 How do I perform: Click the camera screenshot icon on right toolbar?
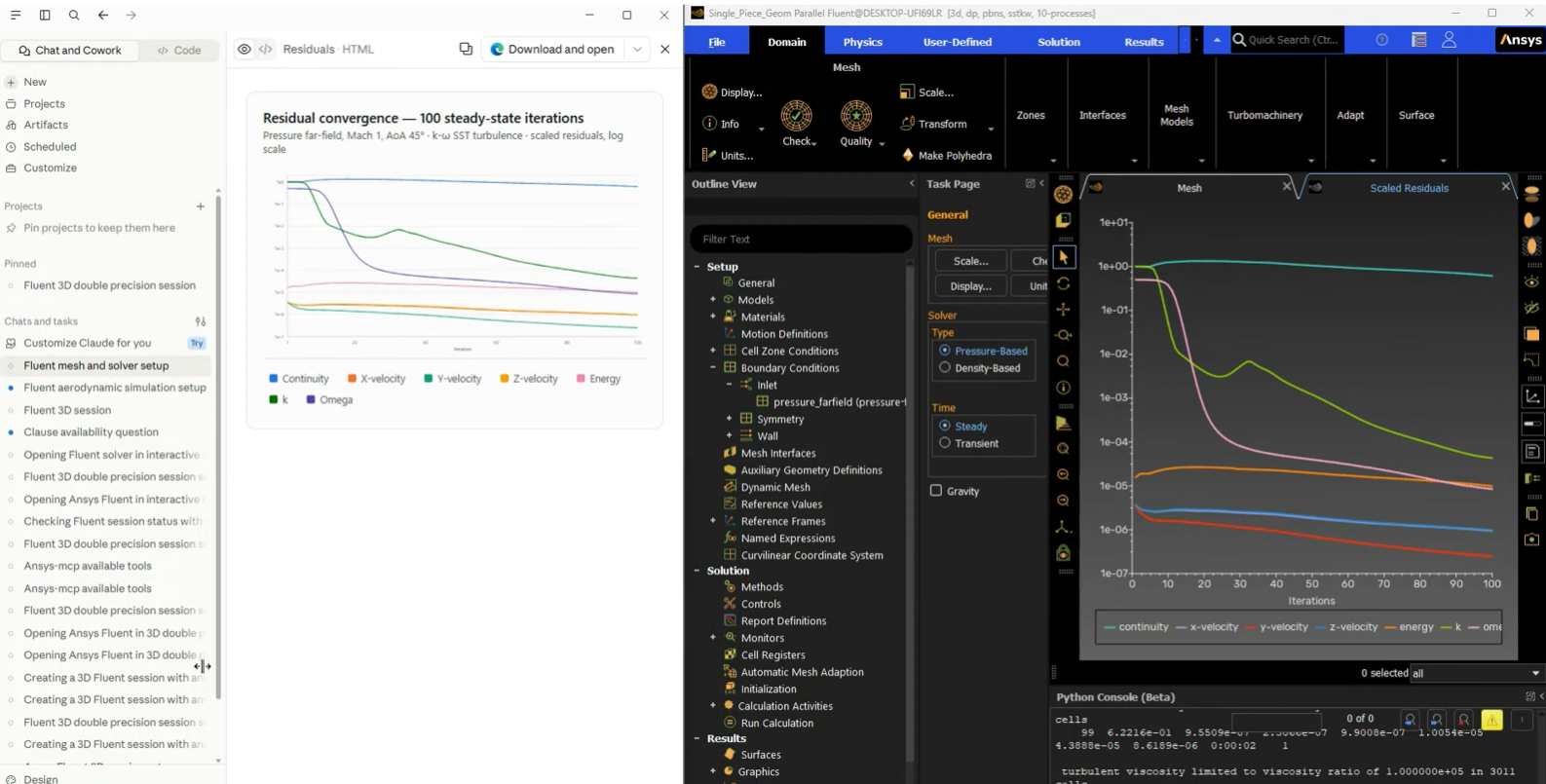(x=1532, y=540)
